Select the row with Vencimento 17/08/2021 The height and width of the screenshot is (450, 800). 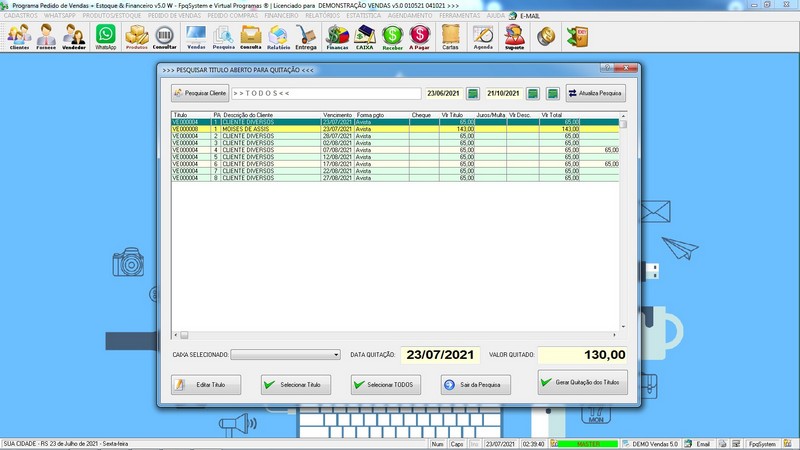[395, 164]
